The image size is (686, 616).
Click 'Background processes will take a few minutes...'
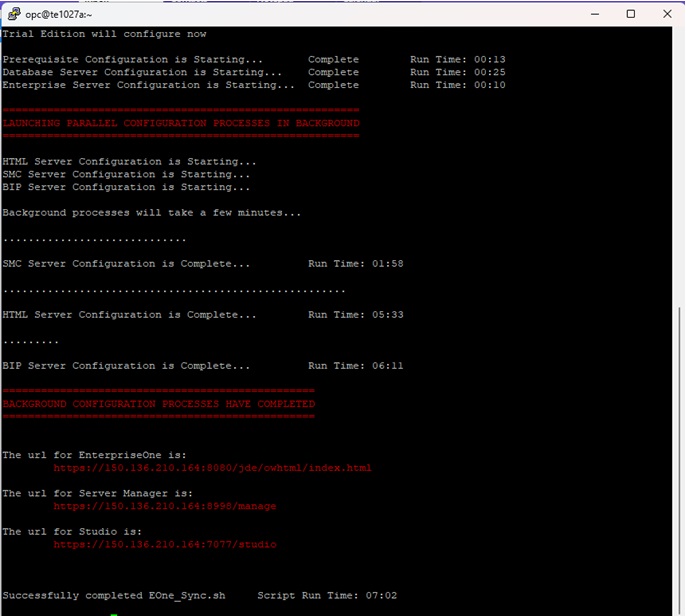pos(151,213)
